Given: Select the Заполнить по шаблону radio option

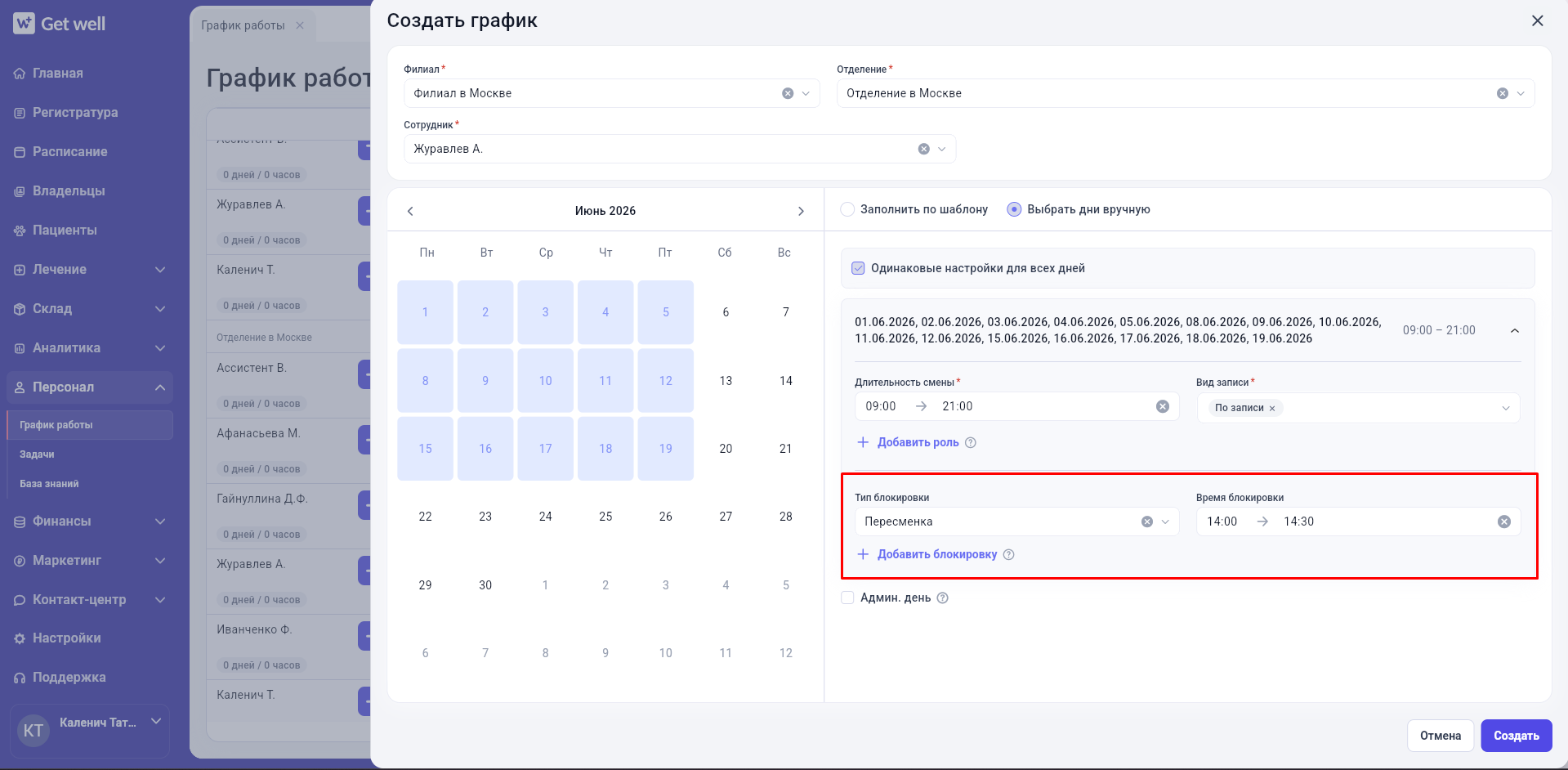Looking at the screenshot, I should click(847, 209).
